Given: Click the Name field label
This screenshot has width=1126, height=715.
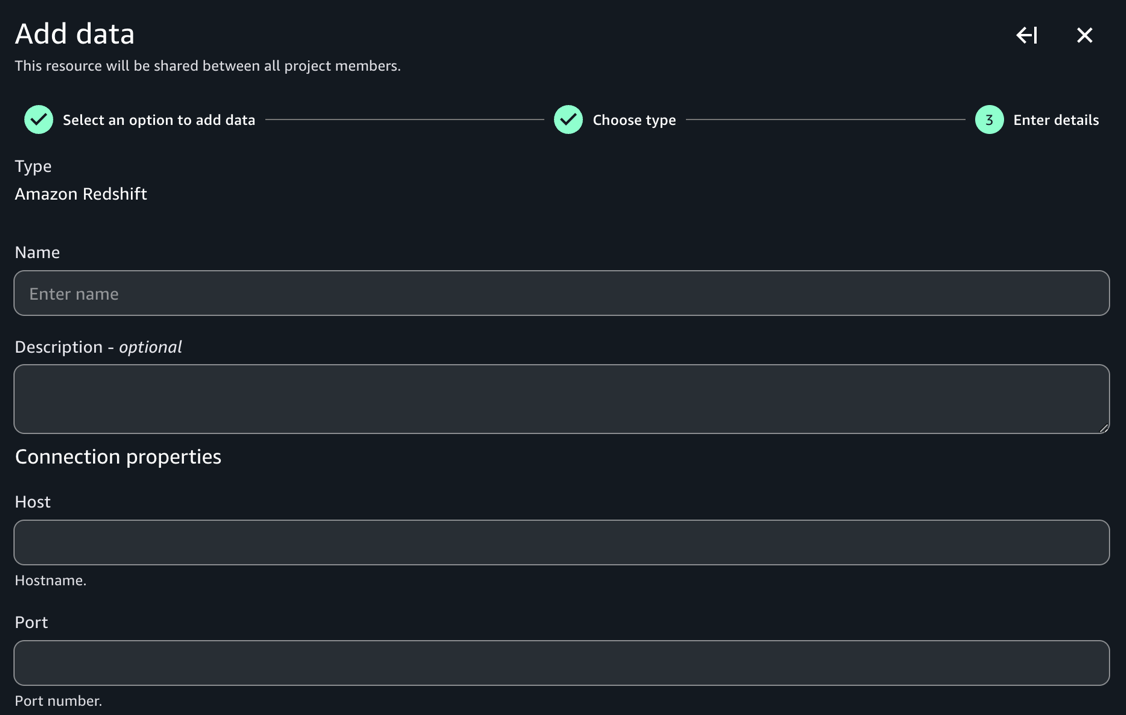Looking at the screenshot, I should 37,252.
